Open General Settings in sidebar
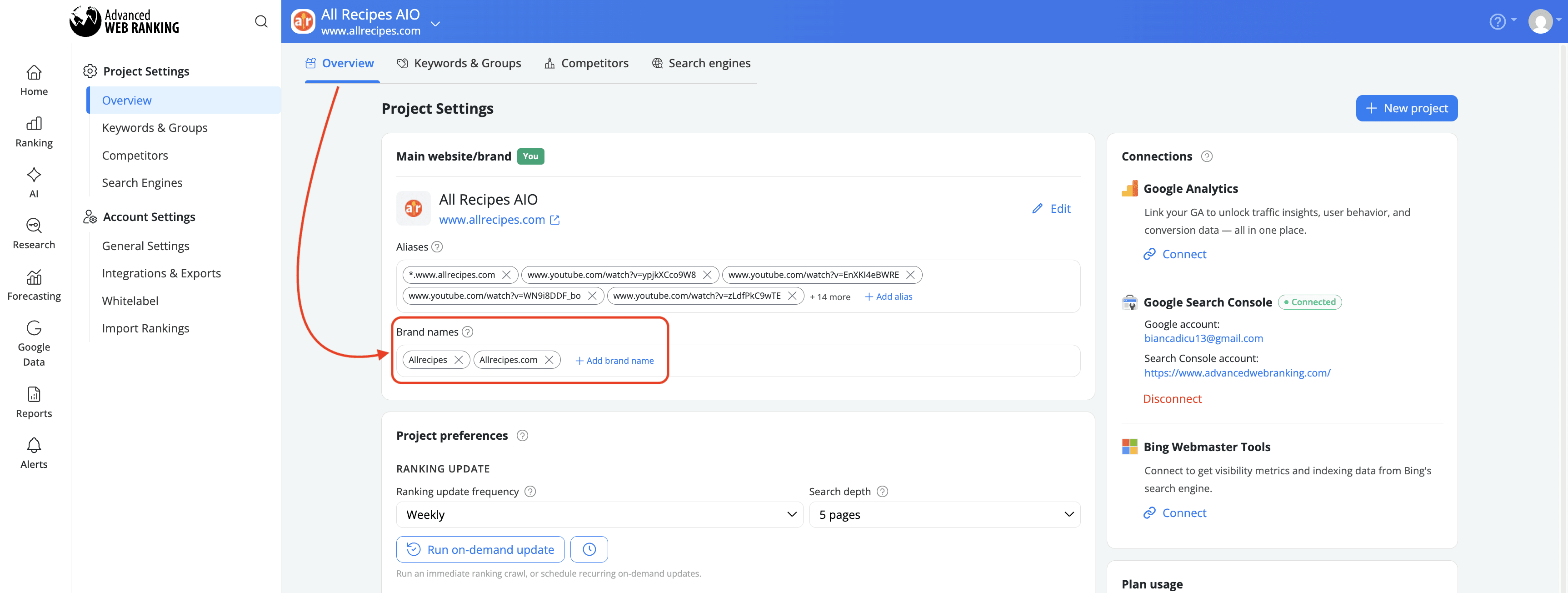Image resolution: width=1568 pixels, height=593 pixels. tap(145, 246)
